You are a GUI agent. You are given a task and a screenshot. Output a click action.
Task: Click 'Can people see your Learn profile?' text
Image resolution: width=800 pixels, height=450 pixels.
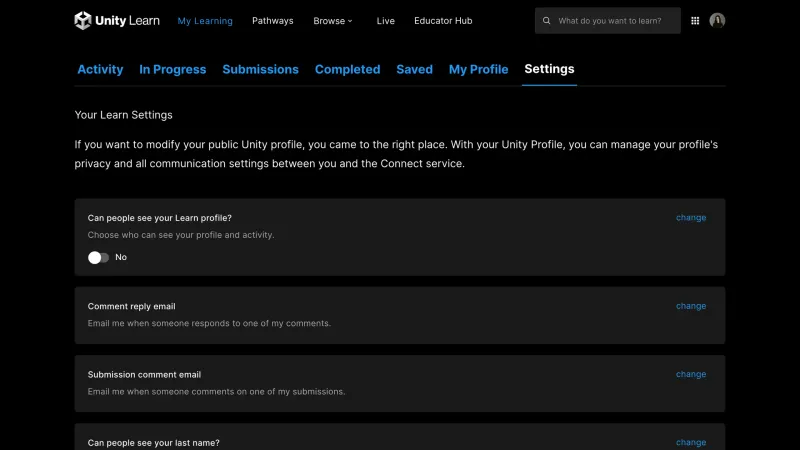click(160, 218)
